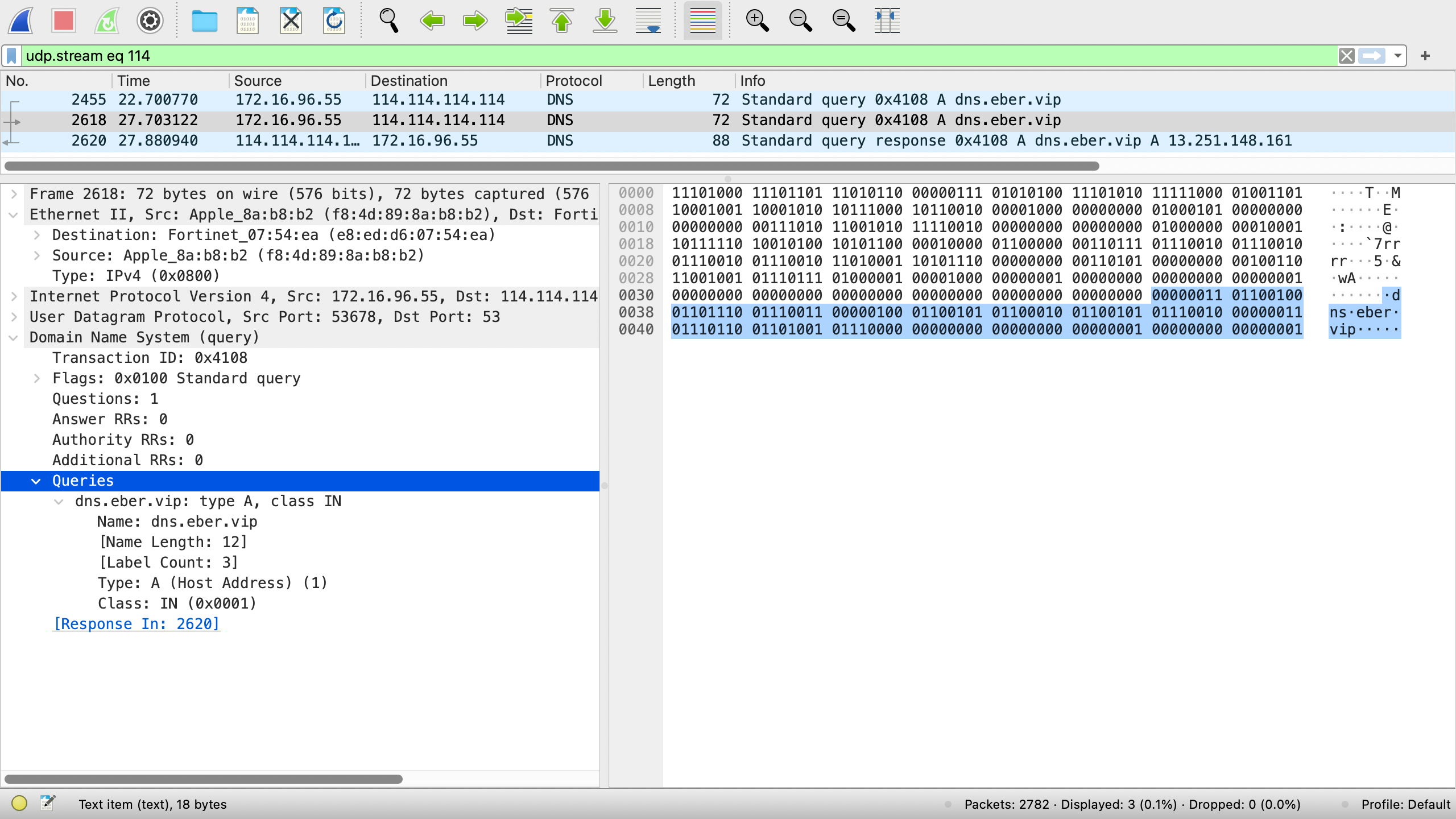The width and height of the screenshot is (1456, 819).
Task: Expand the Source Apple_8a:b8:b2 node
Action: [x=37, y=255]
